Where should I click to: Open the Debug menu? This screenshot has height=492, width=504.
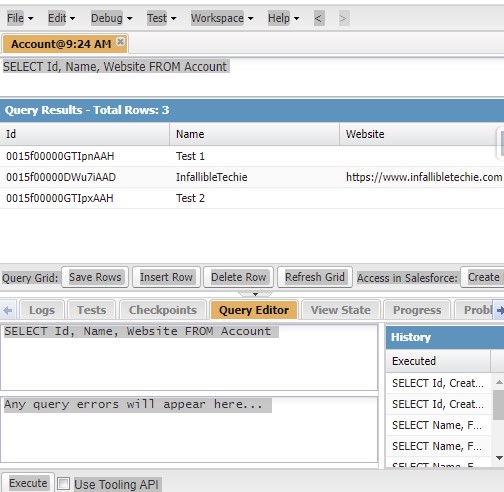111,18
